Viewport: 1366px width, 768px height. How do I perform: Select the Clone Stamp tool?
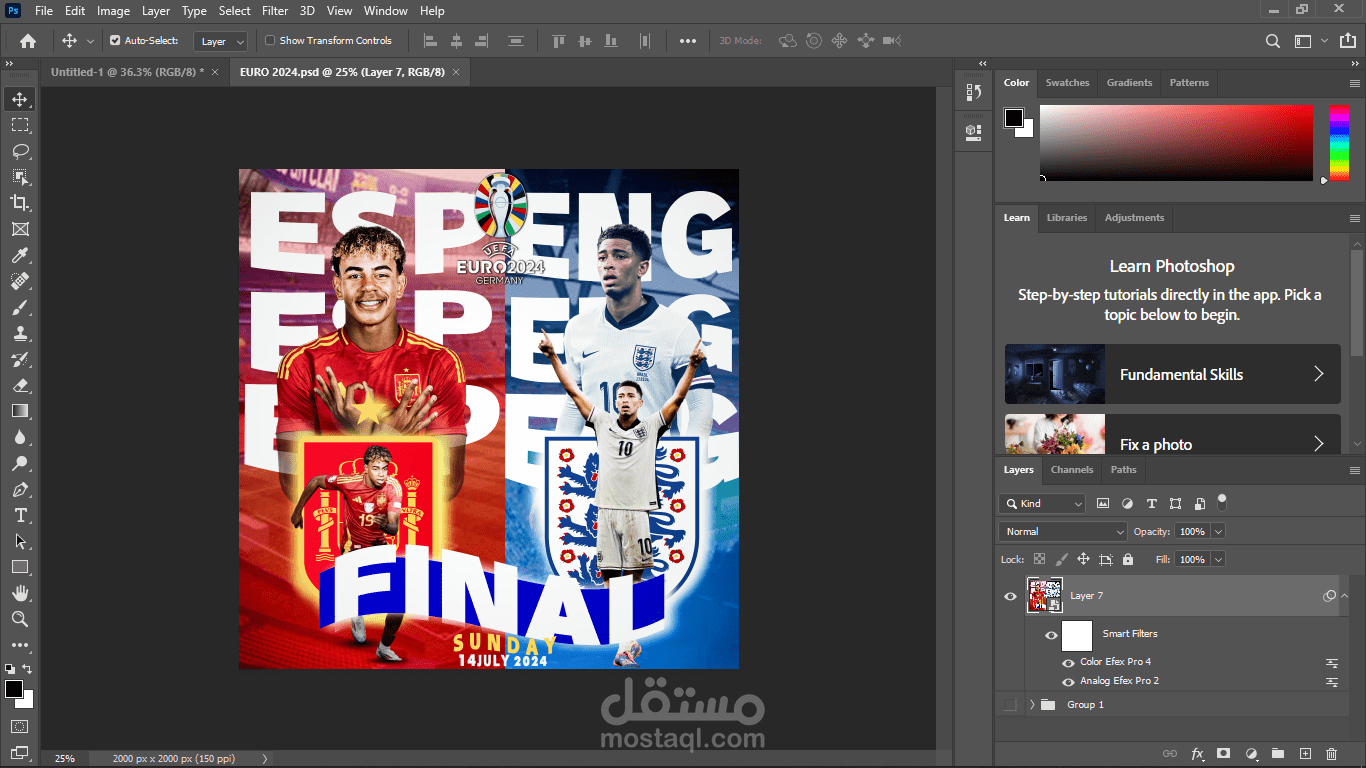(x=20, y=333)
